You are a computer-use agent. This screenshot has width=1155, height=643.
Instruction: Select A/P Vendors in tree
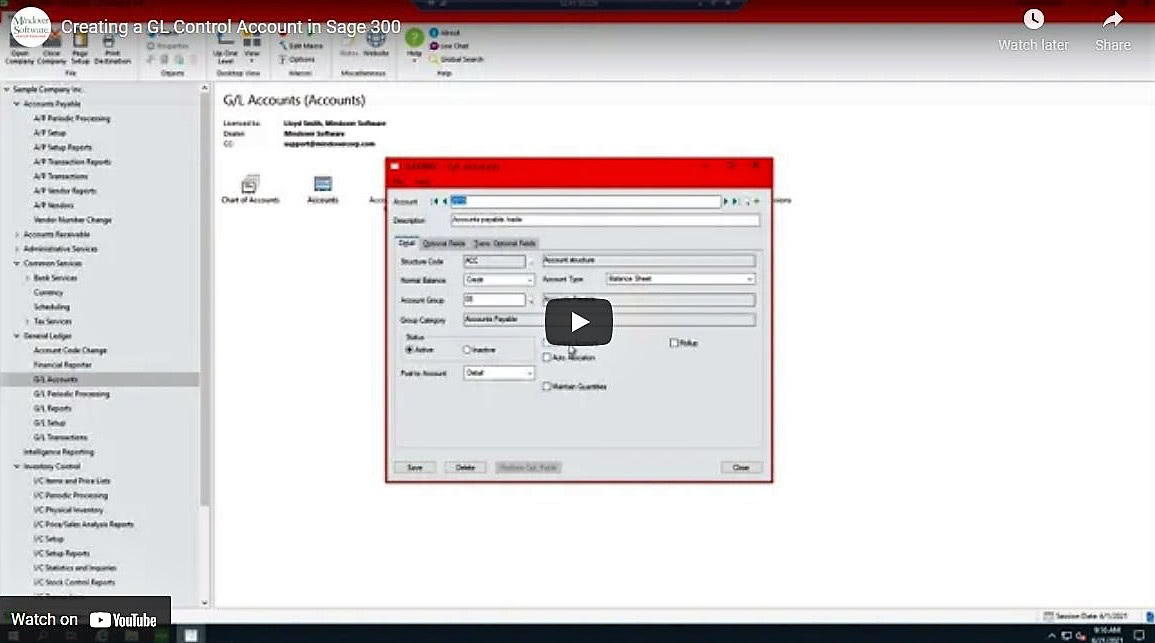53,205
